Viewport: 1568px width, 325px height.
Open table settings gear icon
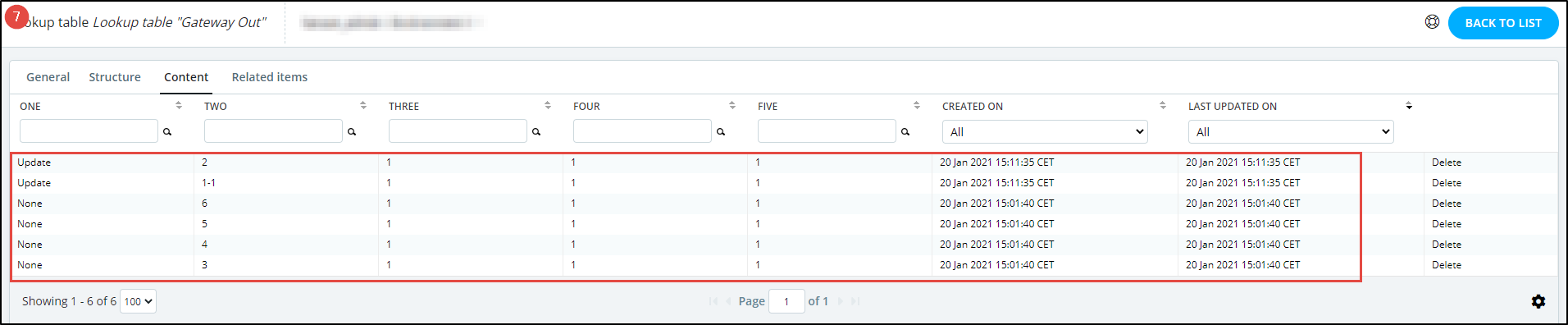coord(1538,301)
